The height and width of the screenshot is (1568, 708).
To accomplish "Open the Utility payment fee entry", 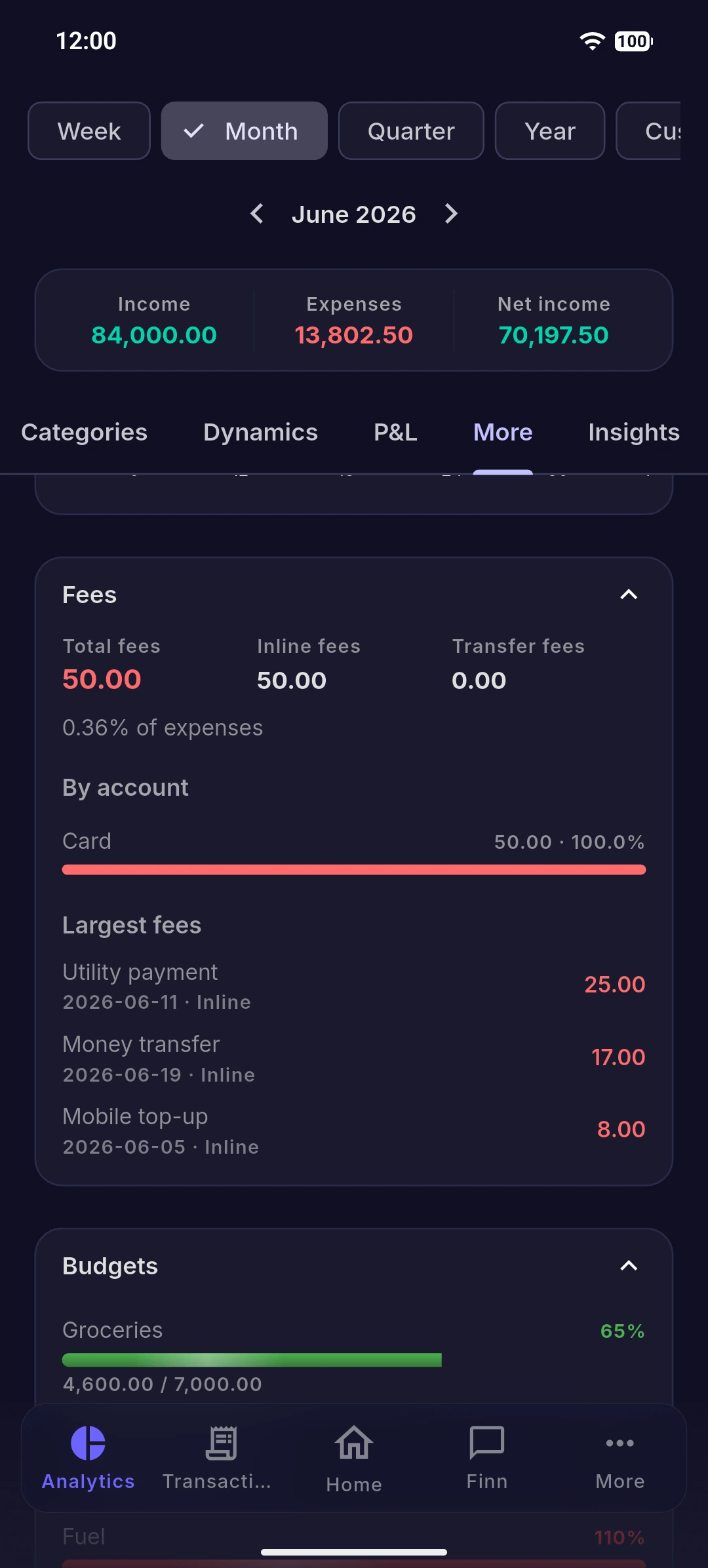I will point(354,986).
